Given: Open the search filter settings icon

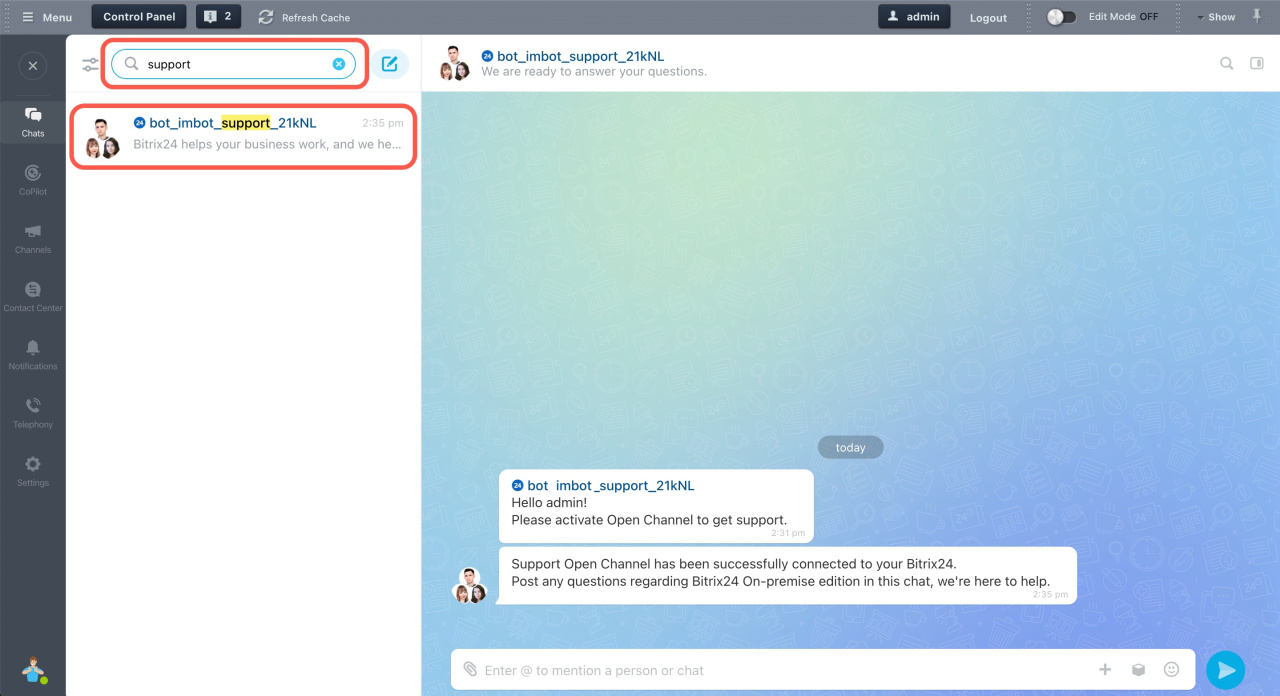Looking at the screenshot, I should pyautogui.click(x=91, y=64).
